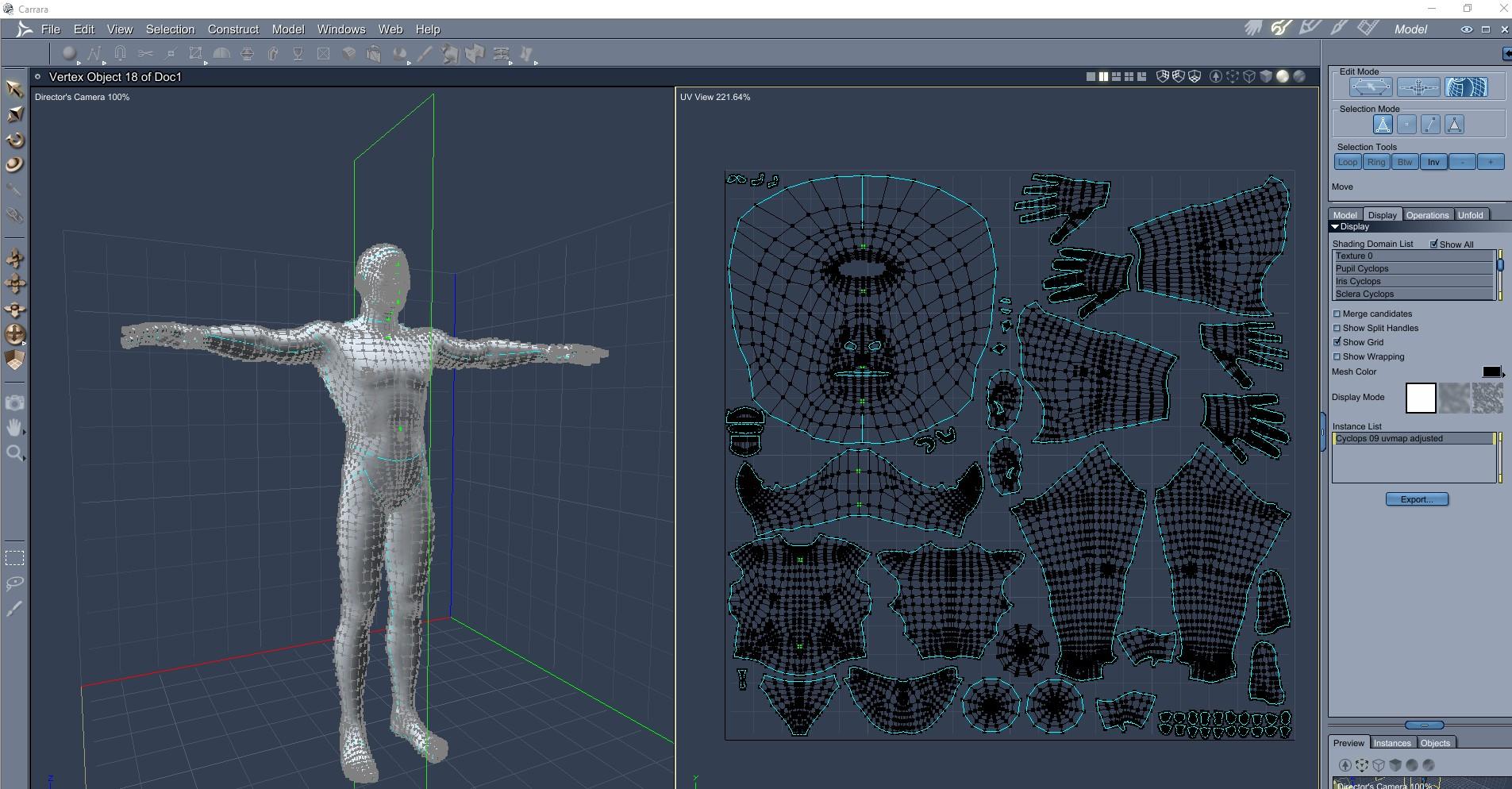Select Pupil Cyclops in shading domain list
The image size is (1512, 789).
click(x=1413, y=269)
